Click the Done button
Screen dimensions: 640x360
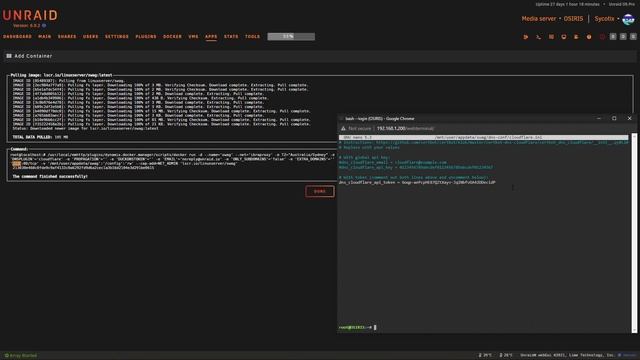(x=320, y=191)
